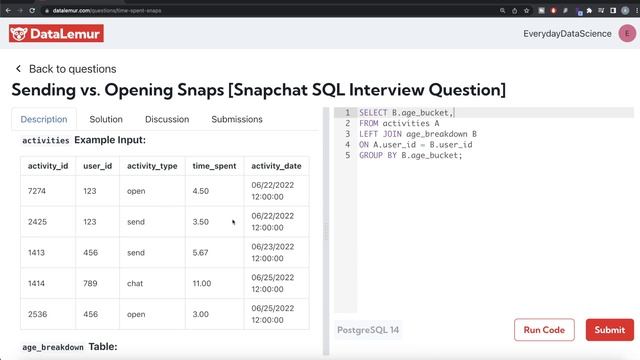The image size is (640, 360).
Task: Open the puzzle-piece extensions menu
Action: point(589,11)
